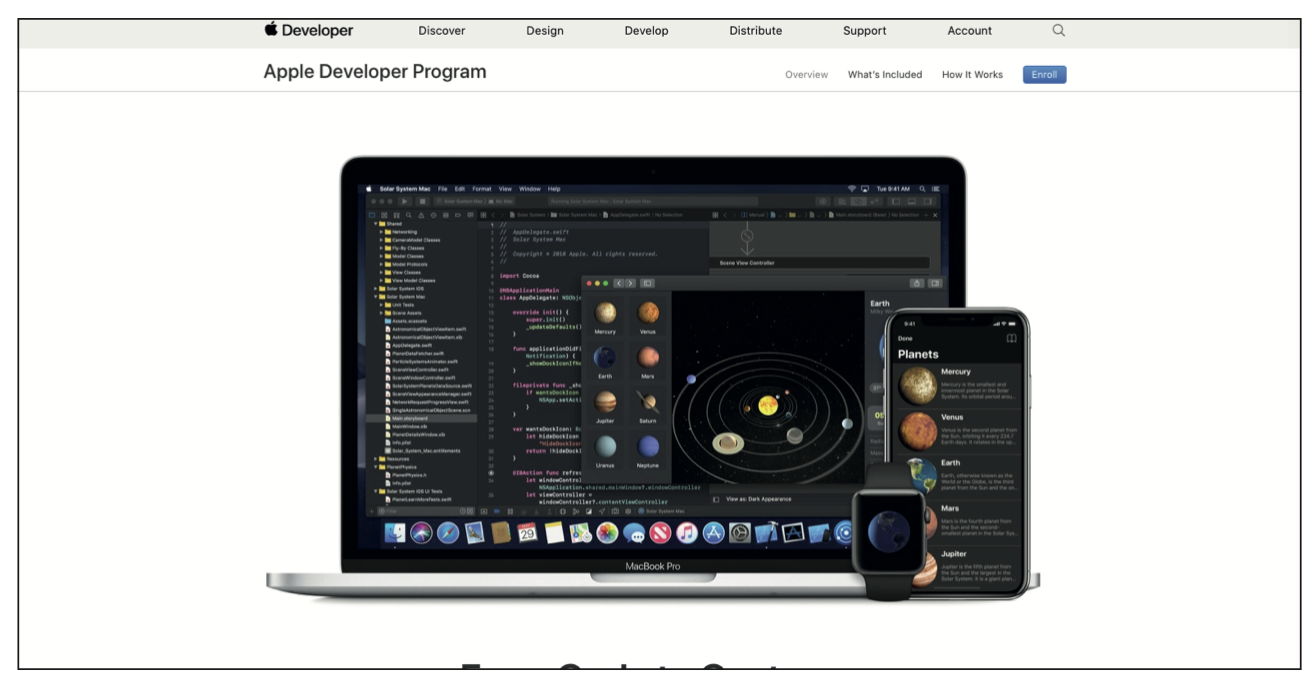Screen dimensions: 1314x680
Task: Open the Account page
Action: click(970, 31)
